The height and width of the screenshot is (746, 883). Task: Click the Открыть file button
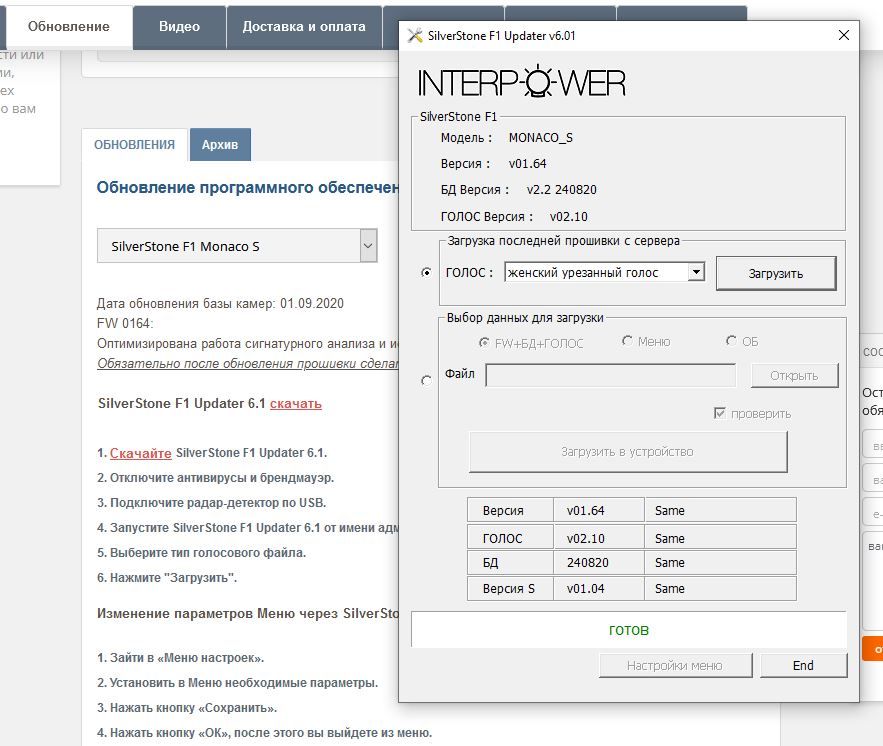point(793,375)
